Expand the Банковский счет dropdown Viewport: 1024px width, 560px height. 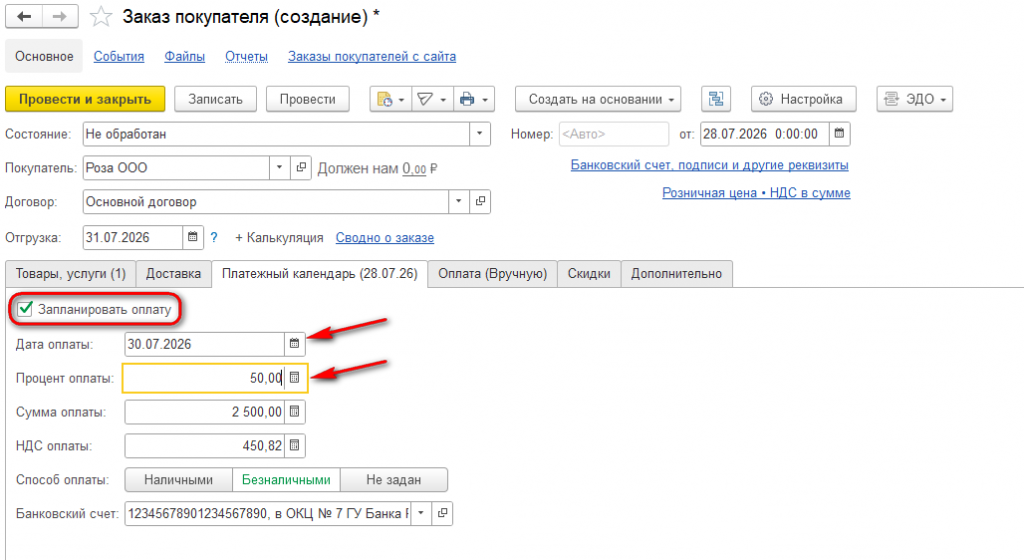tap(421, 514)
